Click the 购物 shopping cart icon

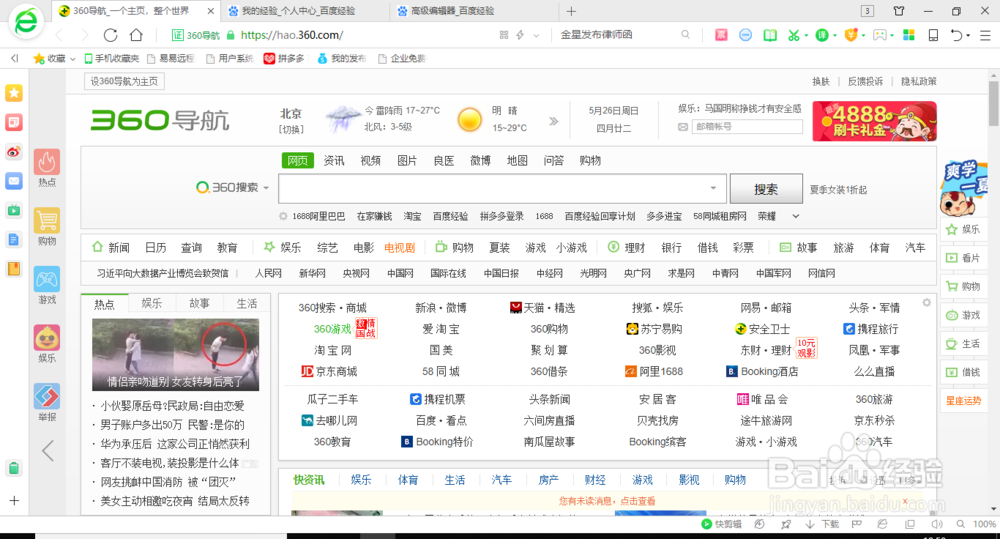tap(47, 221)
